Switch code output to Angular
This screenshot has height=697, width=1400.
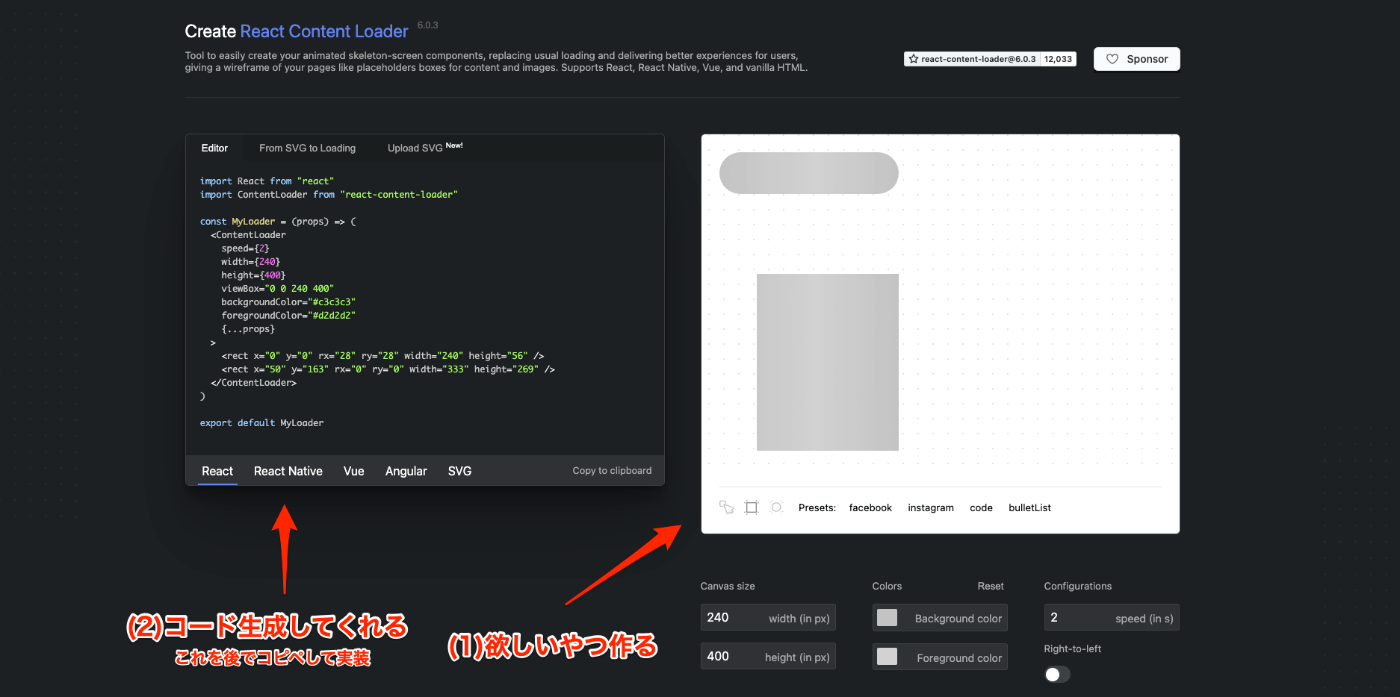pyautogui.click(x=406, y=471)
